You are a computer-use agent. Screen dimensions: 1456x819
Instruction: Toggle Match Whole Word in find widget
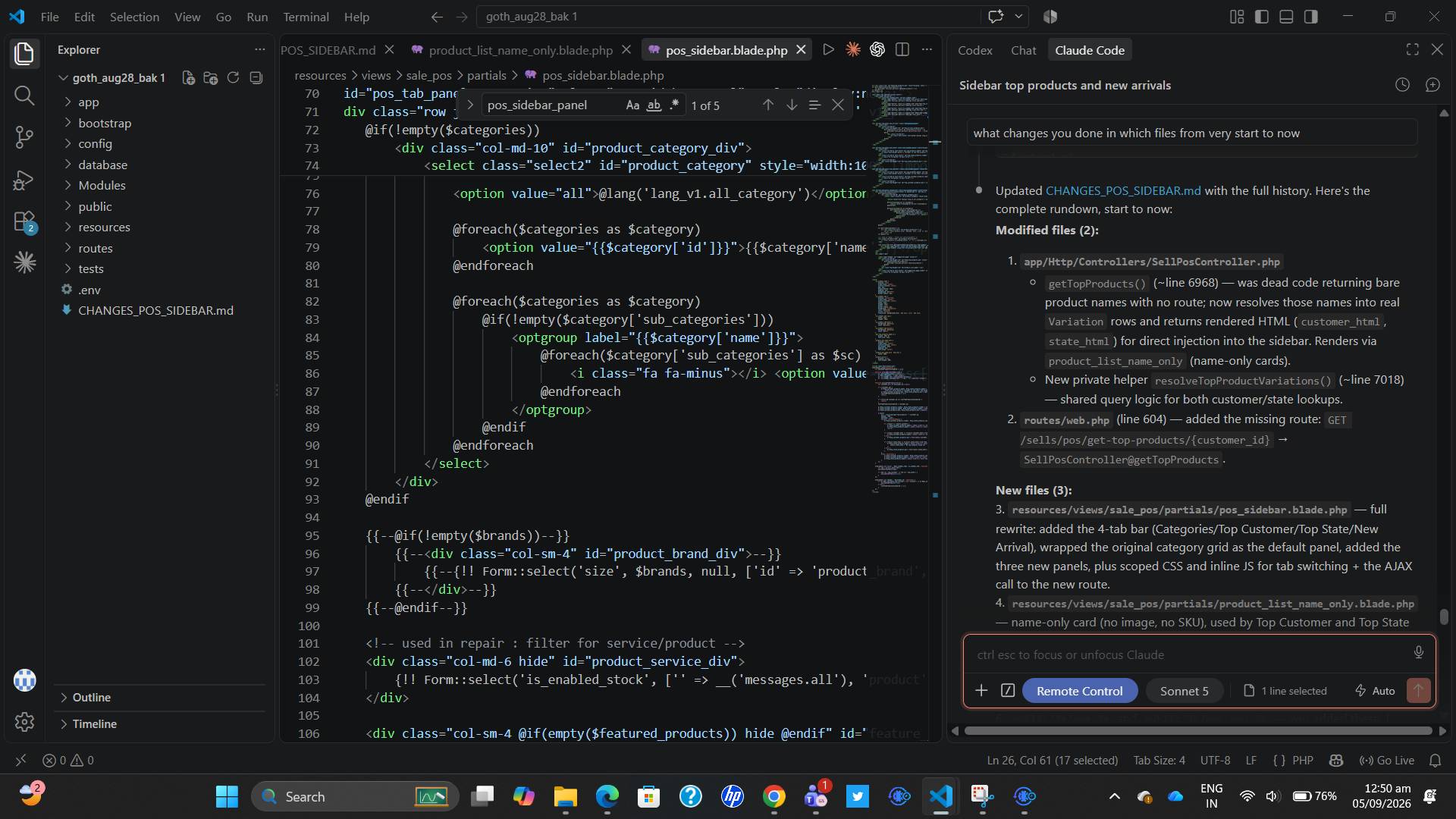pyautogui.click(x=654, y=105)
